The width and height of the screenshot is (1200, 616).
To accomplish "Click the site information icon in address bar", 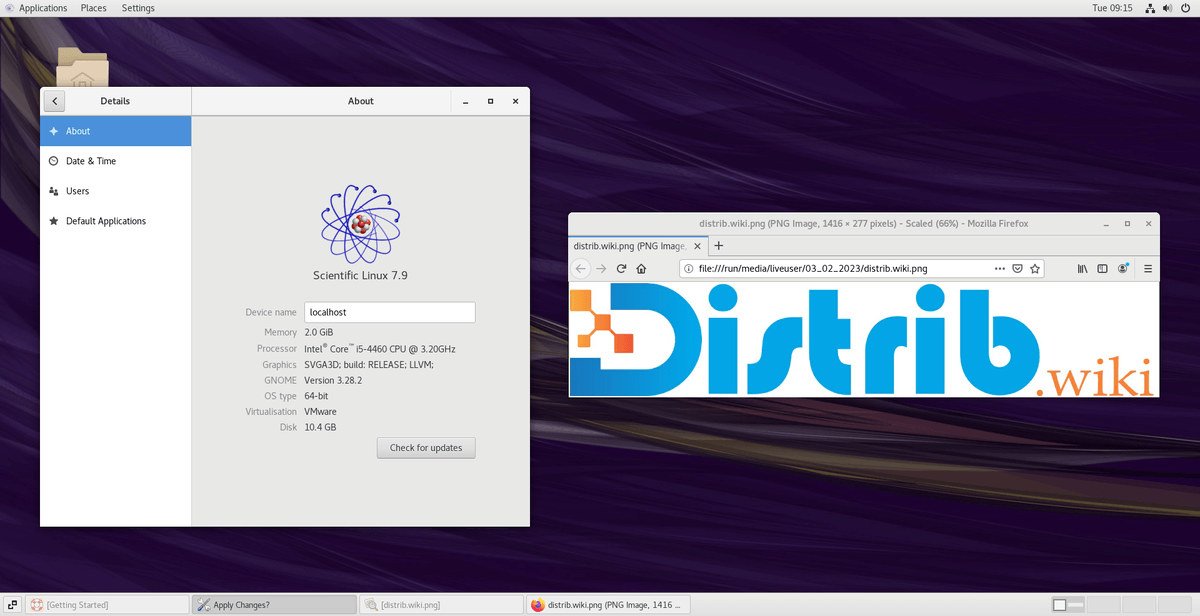I will [x=690, y=268].
